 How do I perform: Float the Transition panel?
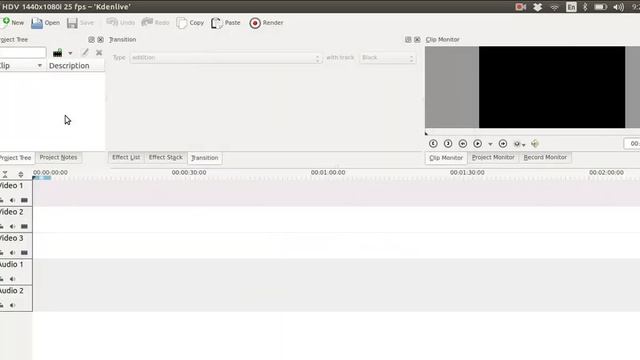[x=408, y=40]
